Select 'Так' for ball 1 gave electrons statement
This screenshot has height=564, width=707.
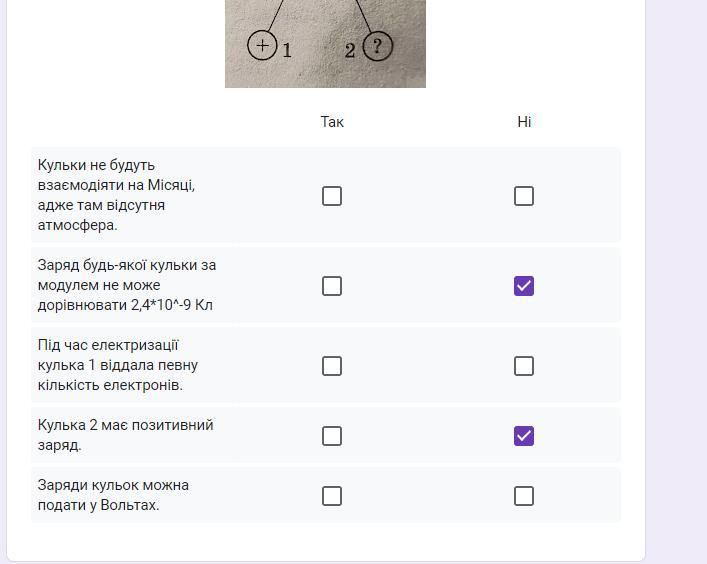[x=332, y=366]
